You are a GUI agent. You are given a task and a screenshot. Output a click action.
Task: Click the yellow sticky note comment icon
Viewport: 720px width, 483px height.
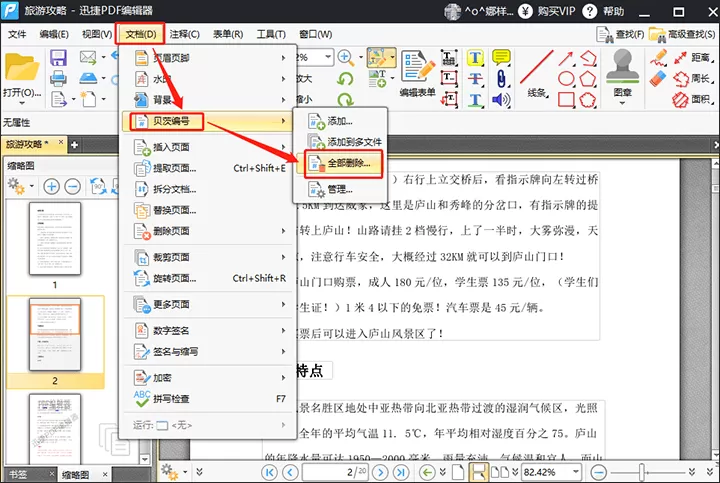coord(501,58)
